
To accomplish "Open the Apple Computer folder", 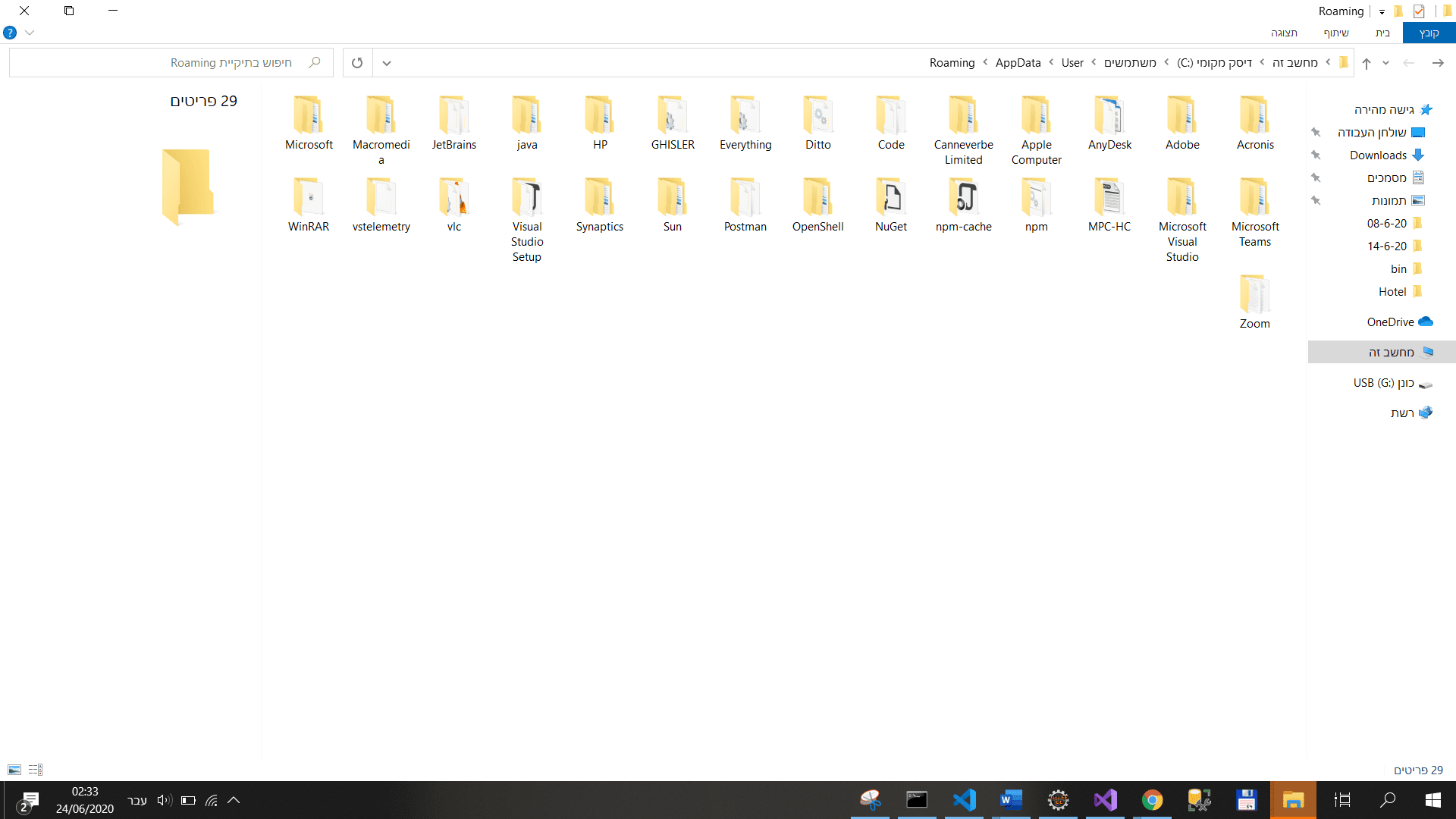I will click(1037, 131).
